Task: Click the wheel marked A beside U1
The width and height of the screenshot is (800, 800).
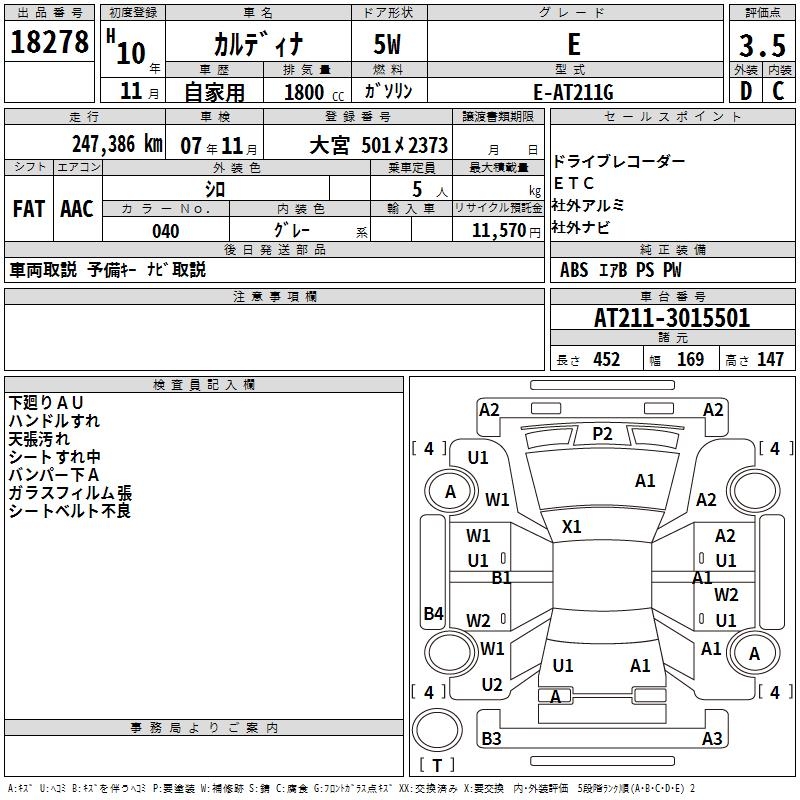Action: [x=451, y=492]
